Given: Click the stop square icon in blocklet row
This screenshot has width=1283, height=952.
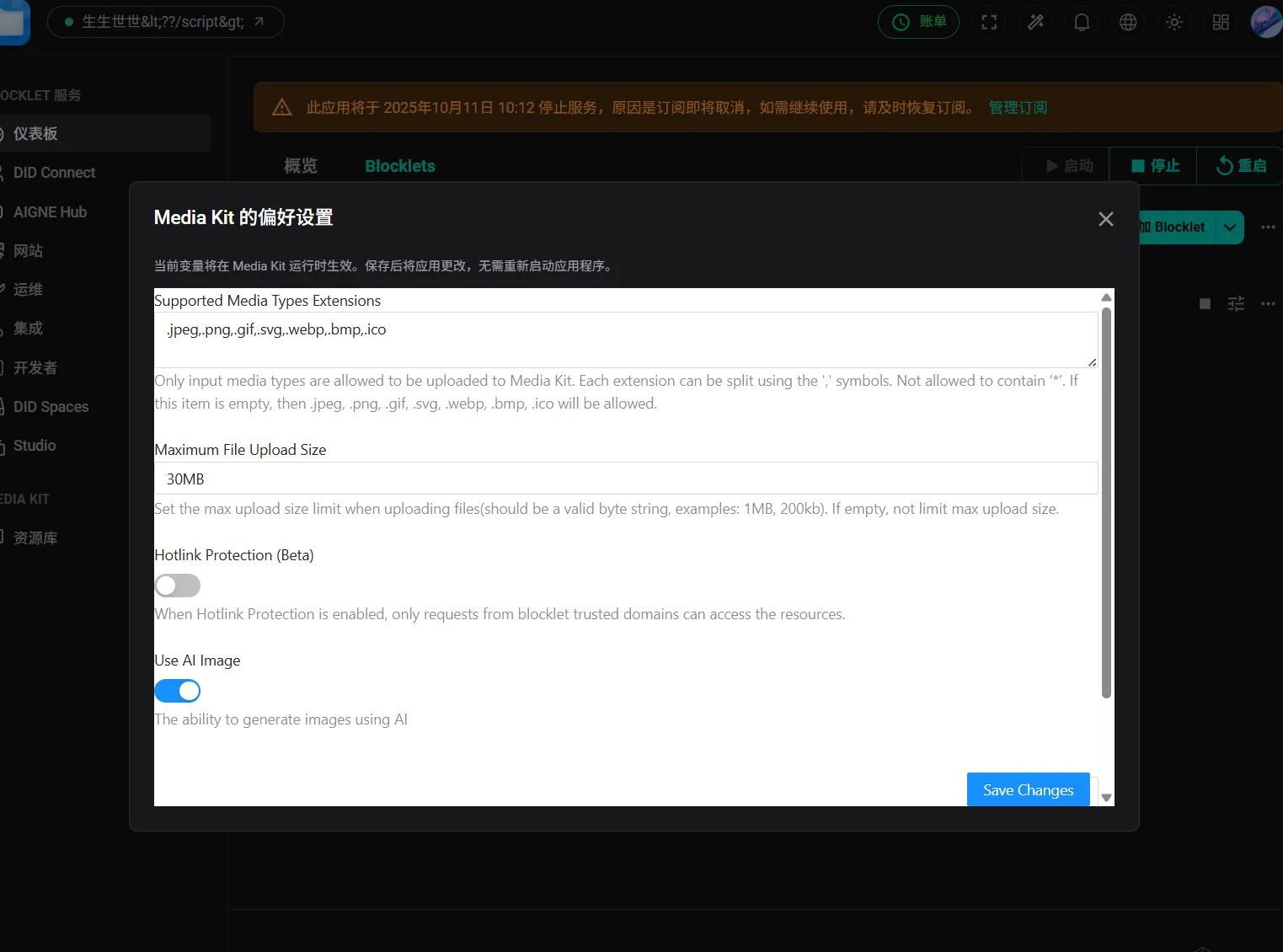Looking at the screenshot, I should [1205, 304].
